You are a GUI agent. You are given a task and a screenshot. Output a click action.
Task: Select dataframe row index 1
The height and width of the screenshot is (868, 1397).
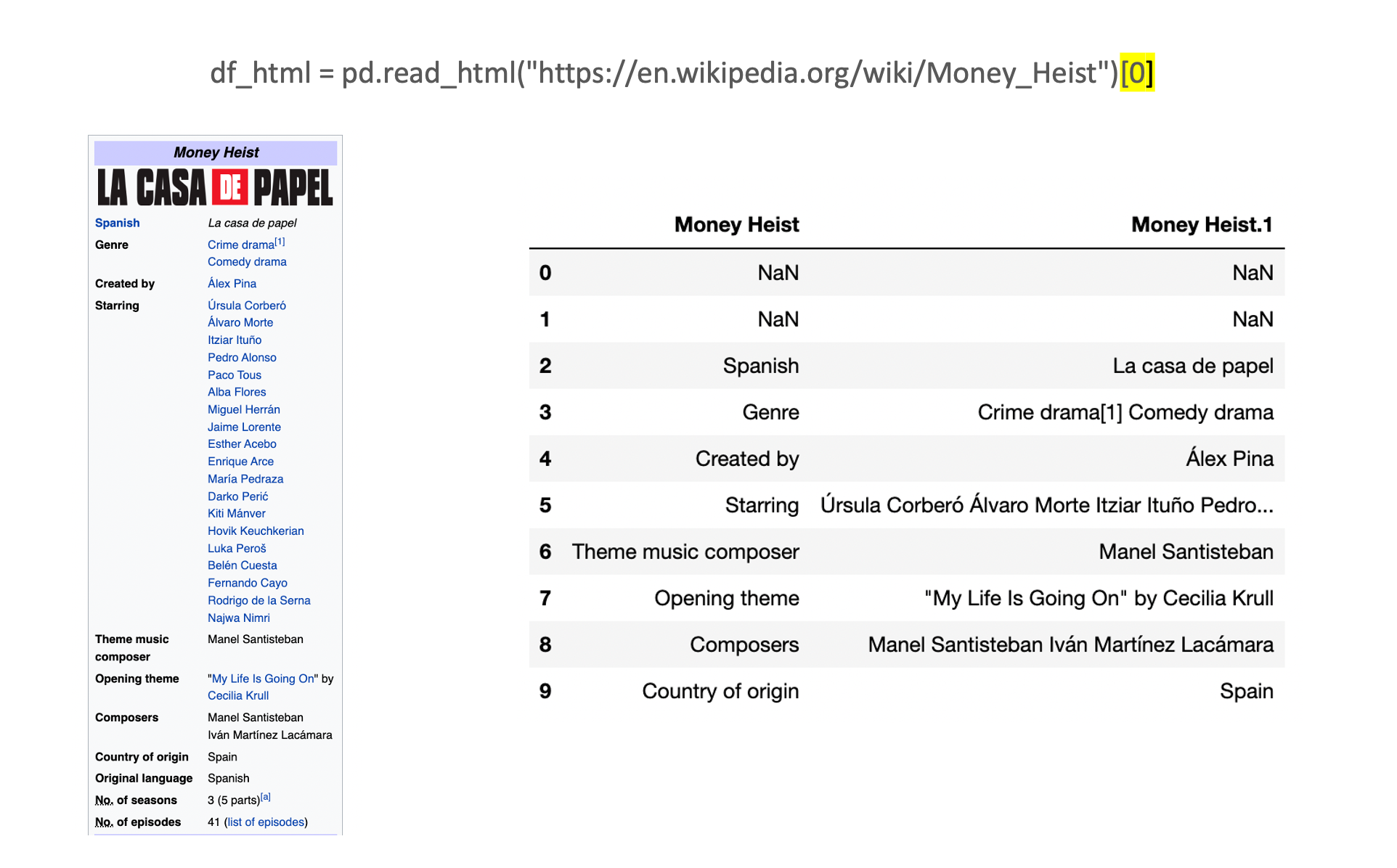(x=545, y=319)
